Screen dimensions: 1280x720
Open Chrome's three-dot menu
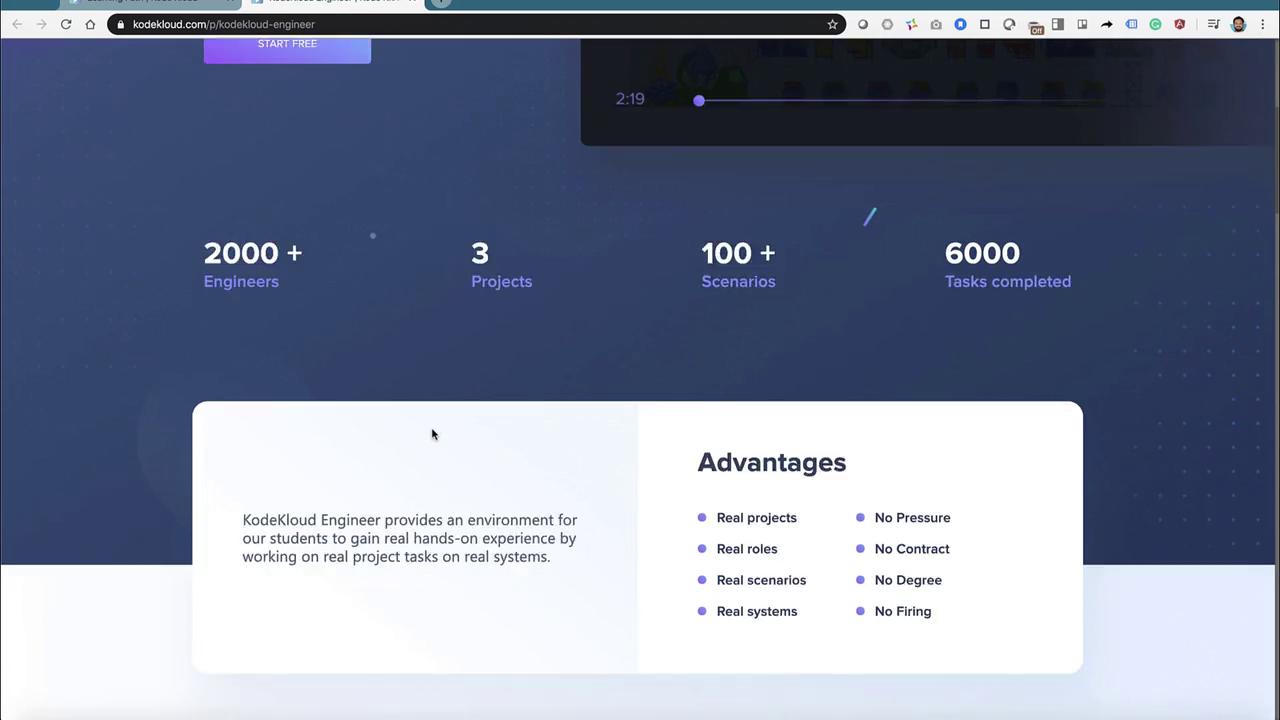tap(1262, 24)
